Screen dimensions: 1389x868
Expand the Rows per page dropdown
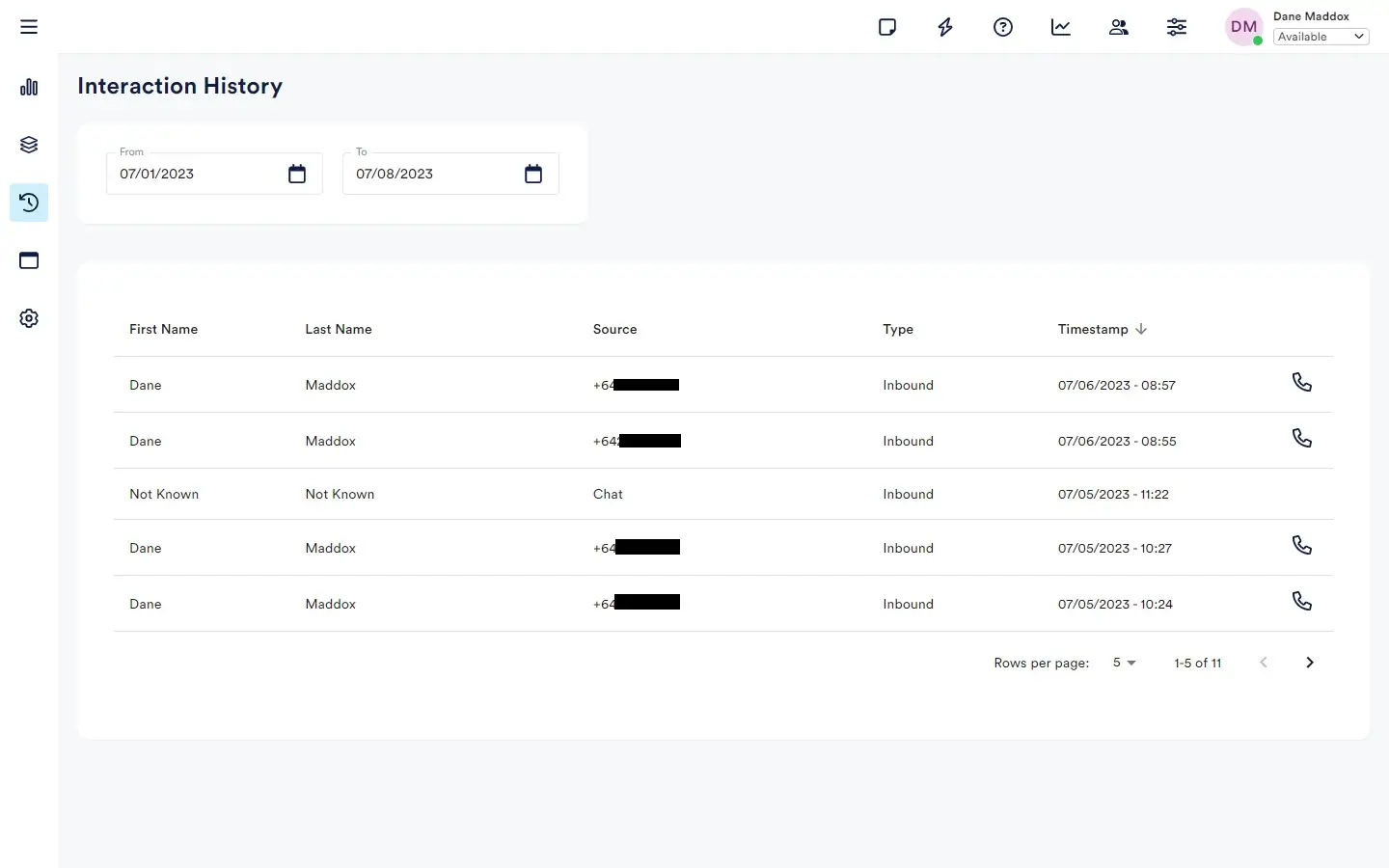[x=1124, y=663]
